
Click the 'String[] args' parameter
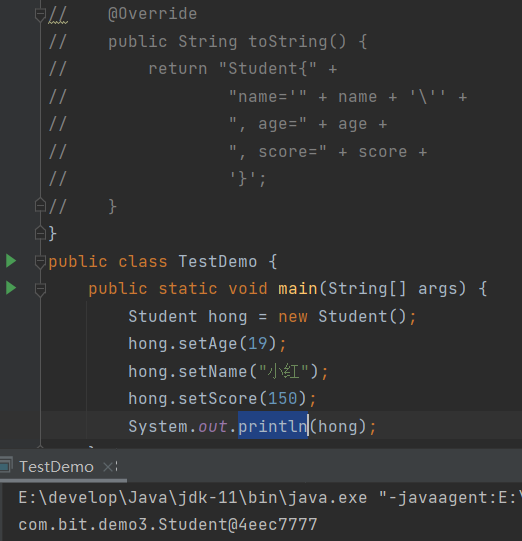click(396, 289)
